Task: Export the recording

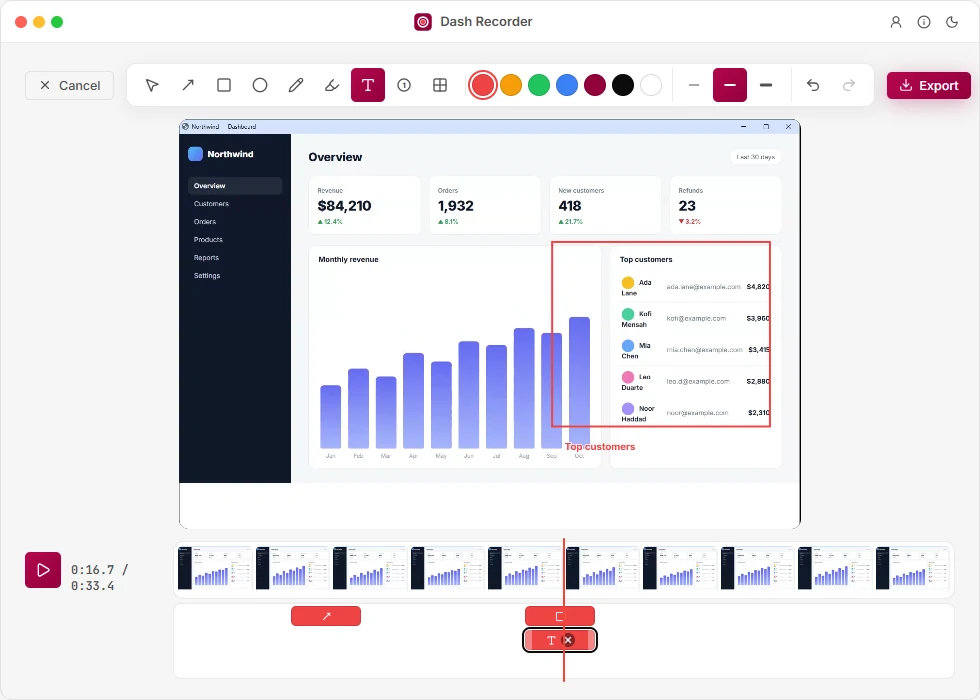Action: (929, 85)
